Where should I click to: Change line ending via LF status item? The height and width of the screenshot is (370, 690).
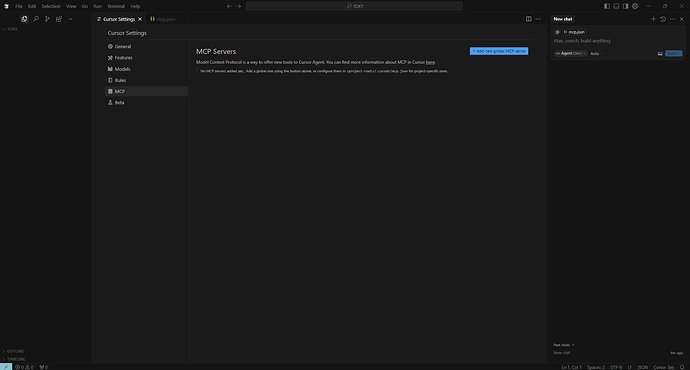point(629,367)
